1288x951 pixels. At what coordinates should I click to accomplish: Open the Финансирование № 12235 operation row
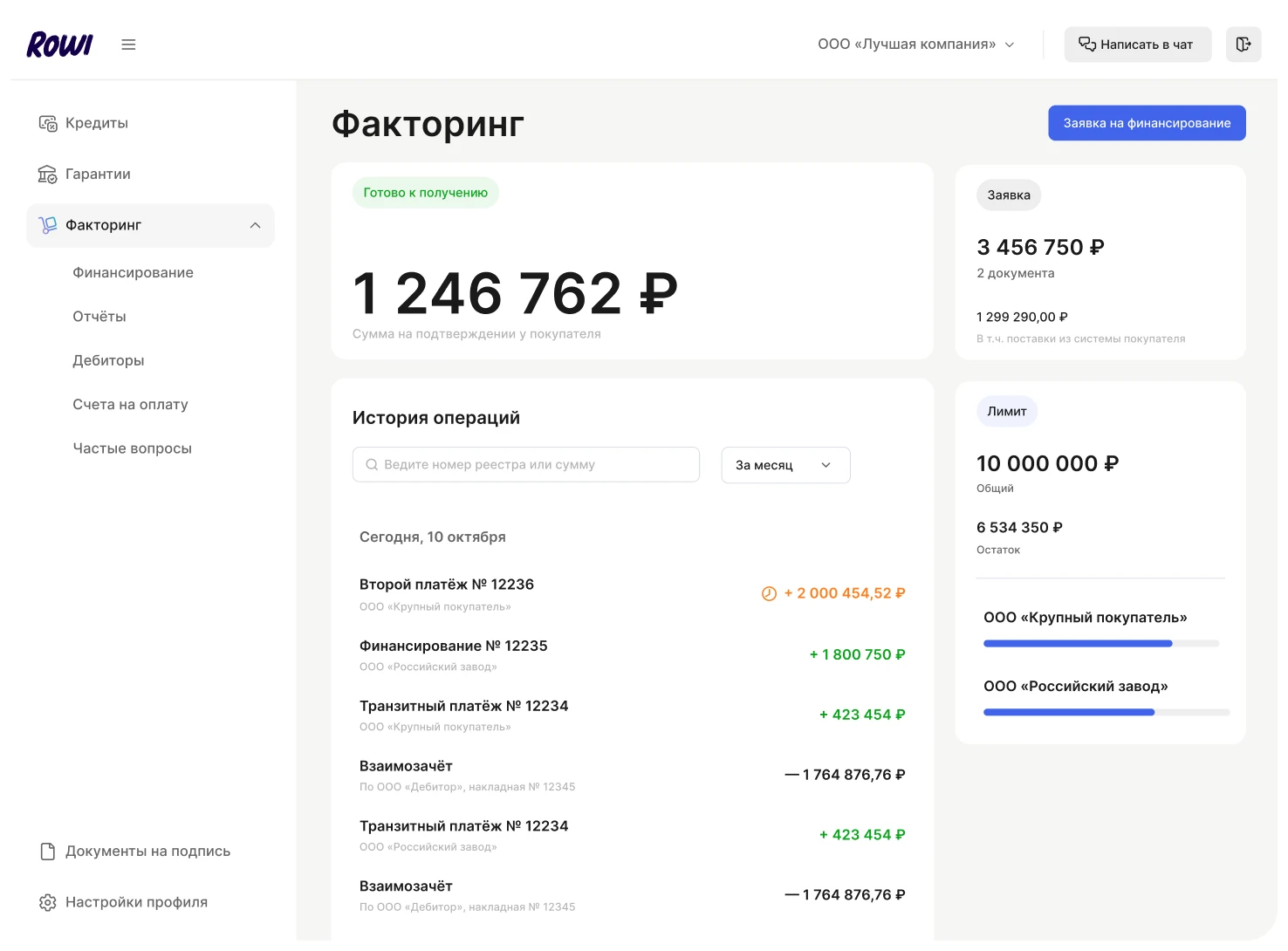pyautogui.click(x=632, y=654)
